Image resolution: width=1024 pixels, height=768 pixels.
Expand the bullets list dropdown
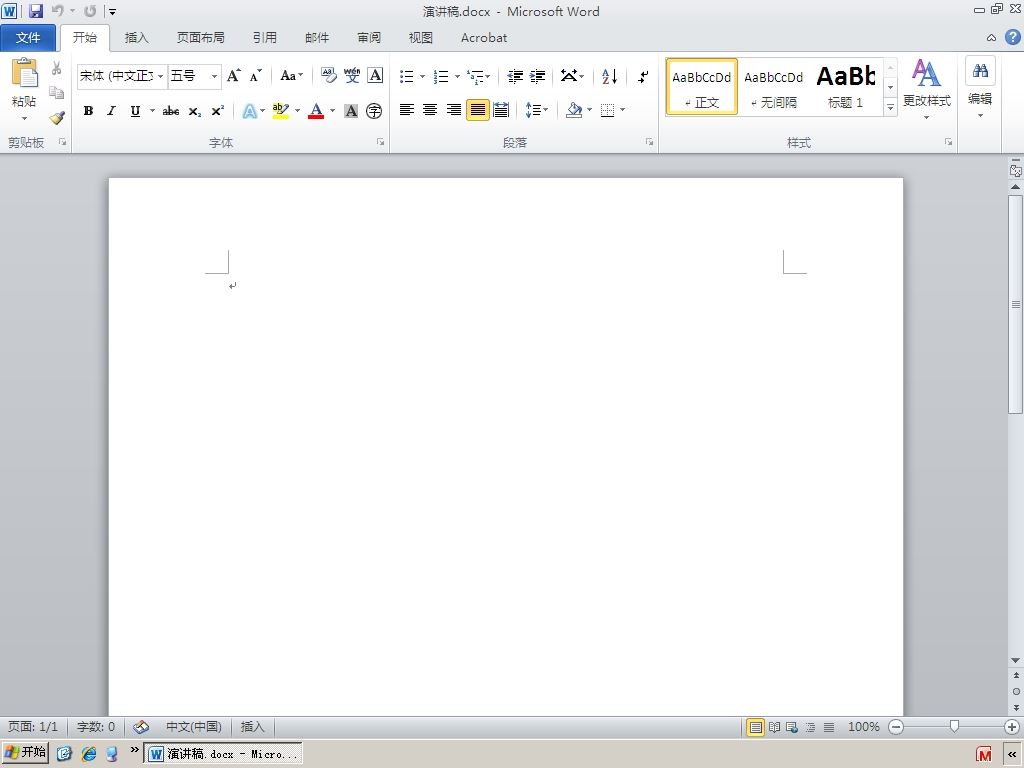click(x=423, y=76)
